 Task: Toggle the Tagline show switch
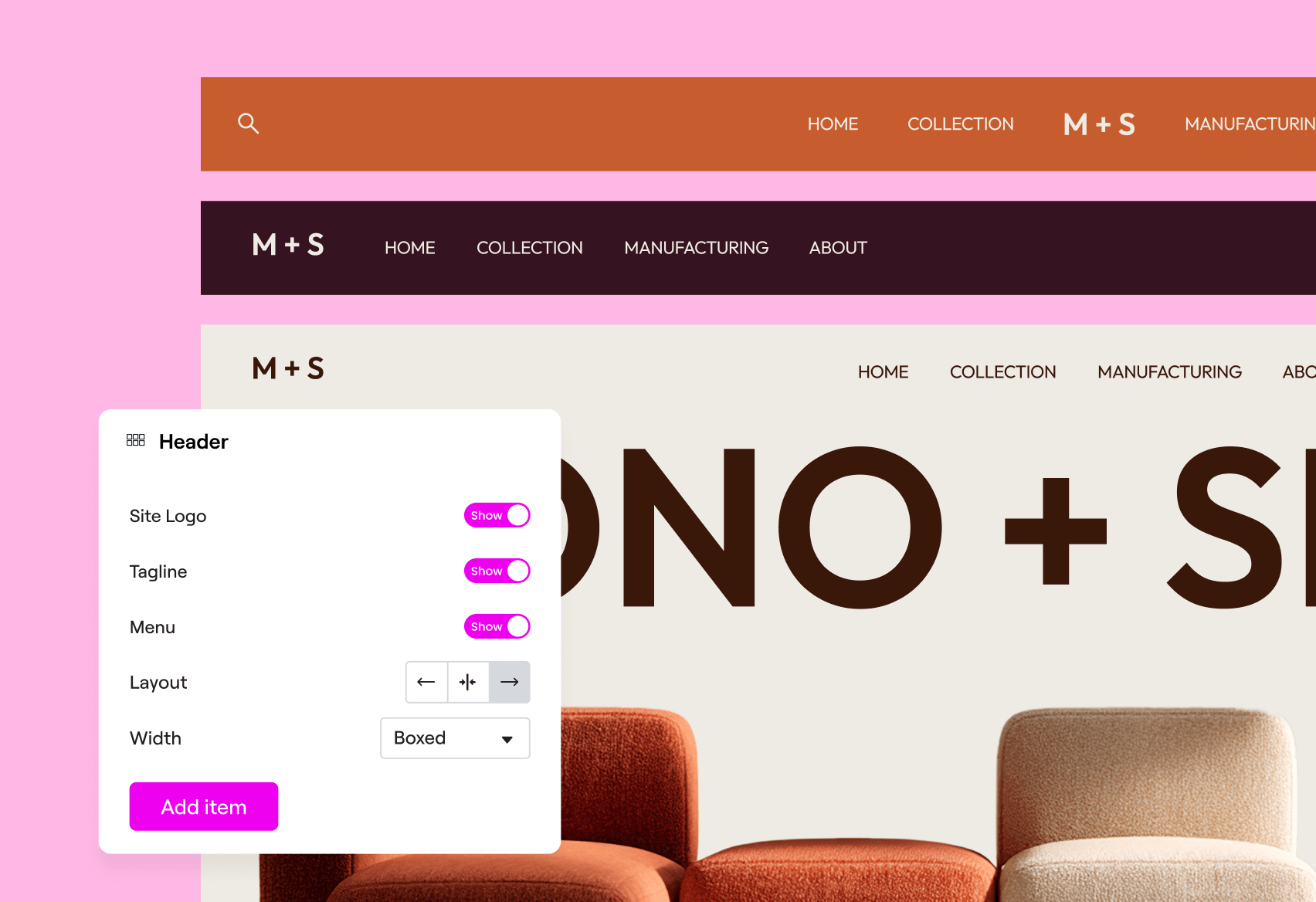(x=497, y=571)
